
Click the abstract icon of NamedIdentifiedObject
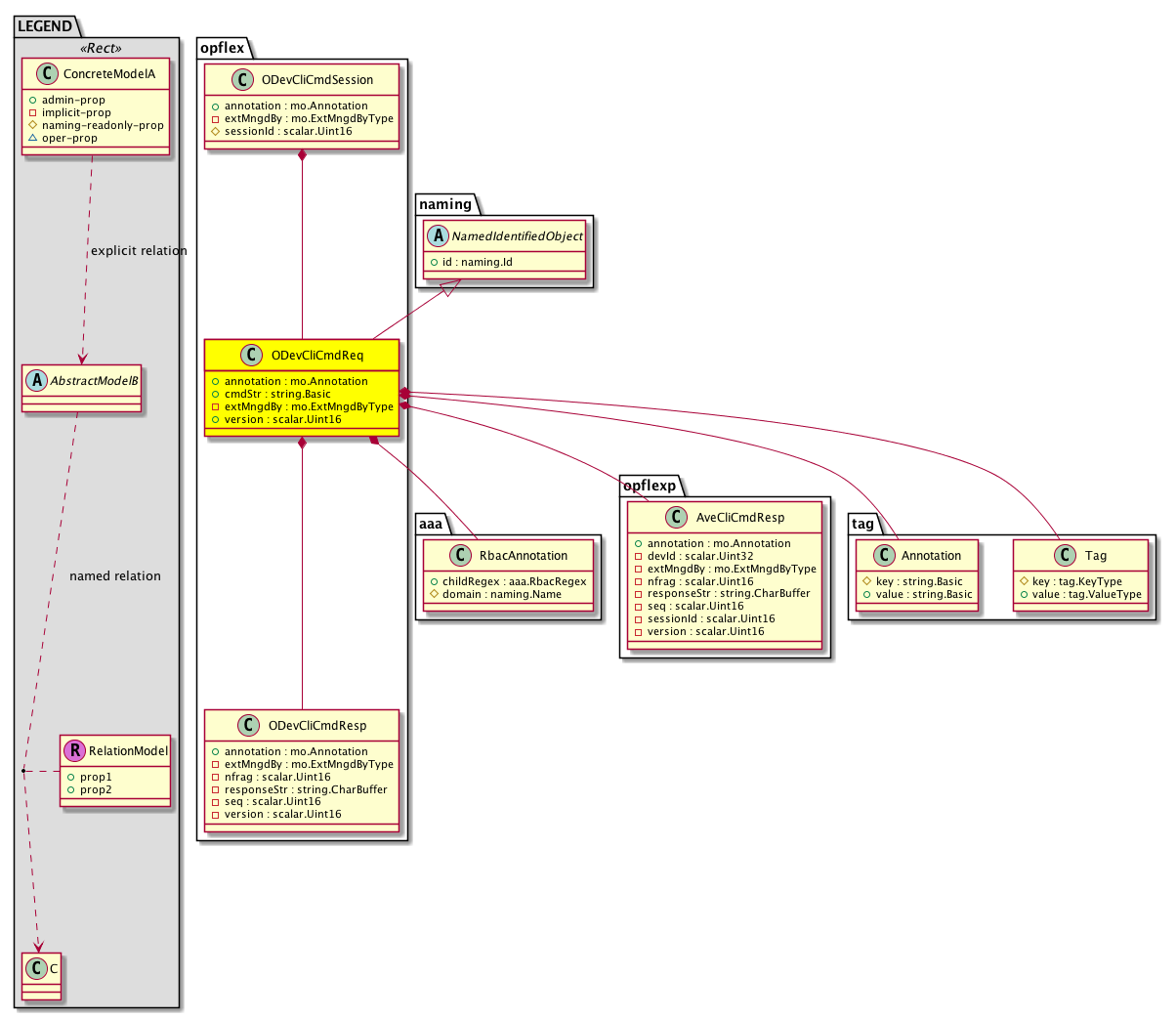437,235
